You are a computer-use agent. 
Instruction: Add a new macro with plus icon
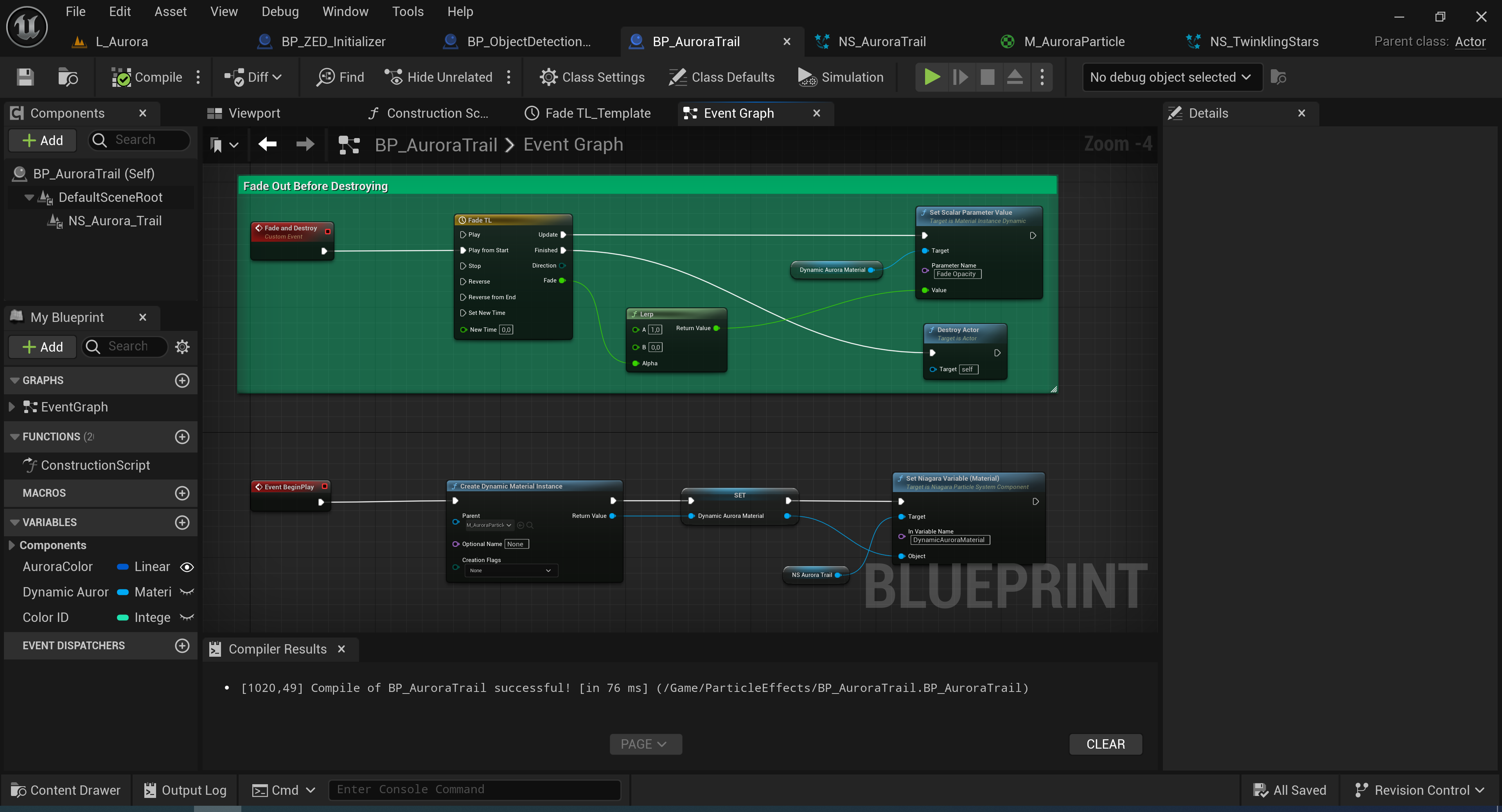(183, 493)
